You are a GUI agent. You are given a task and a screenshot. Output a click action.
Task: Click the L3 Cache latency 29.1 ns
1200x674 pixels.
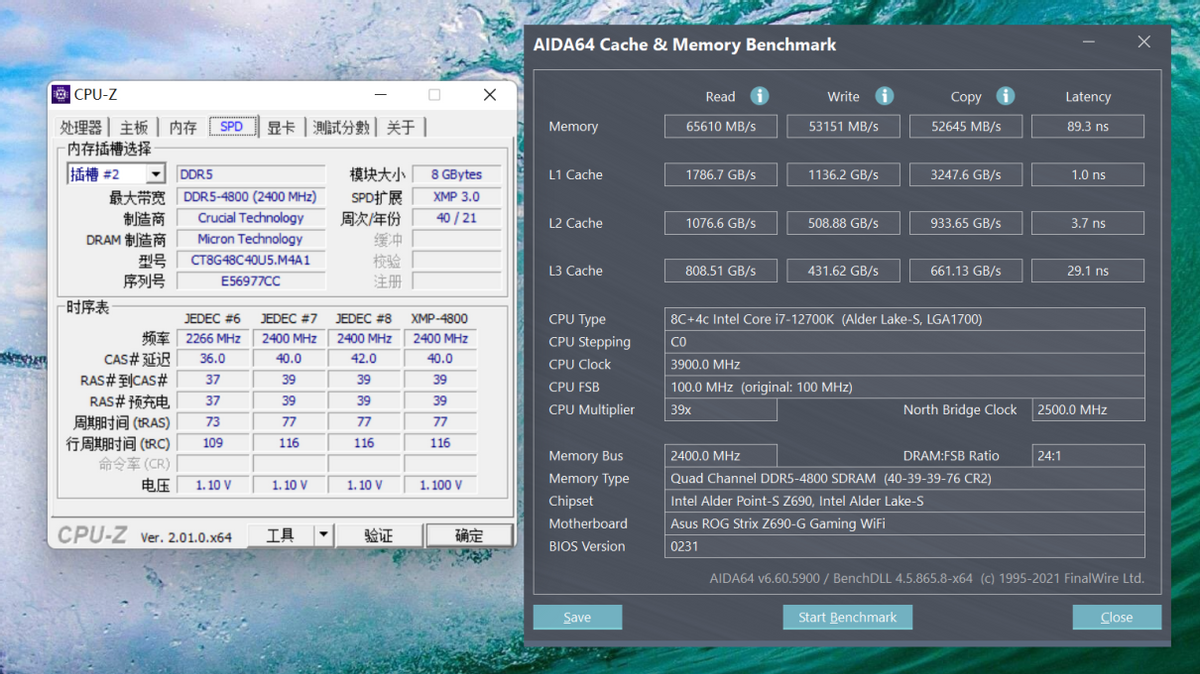[1088, 270]
